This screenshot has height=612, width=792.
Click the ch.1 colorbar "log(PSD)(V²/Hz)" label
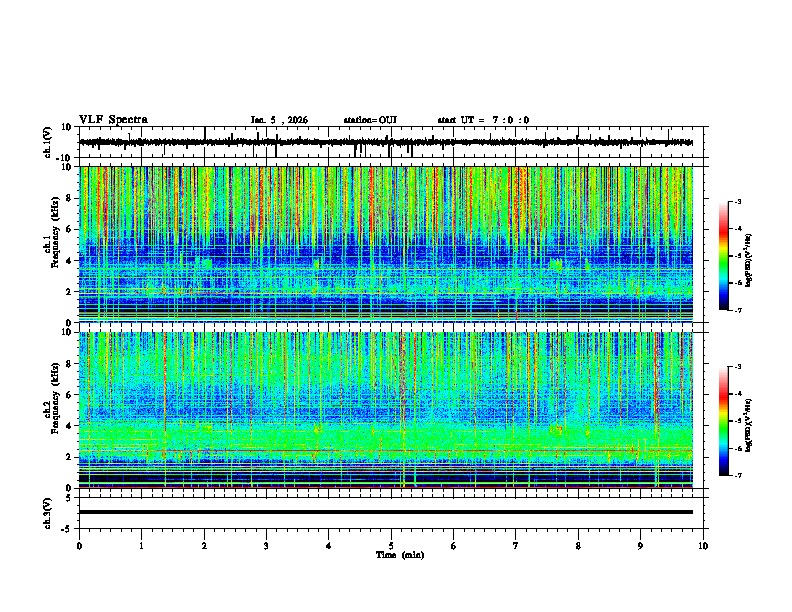[x=749, y=260]
